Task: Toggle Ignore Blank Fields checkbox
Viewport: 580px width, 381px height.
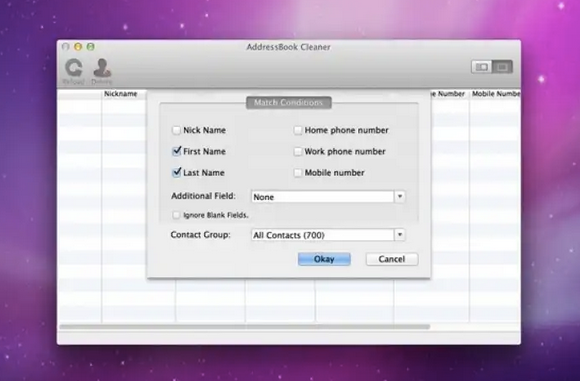Action: coord(176,215)
